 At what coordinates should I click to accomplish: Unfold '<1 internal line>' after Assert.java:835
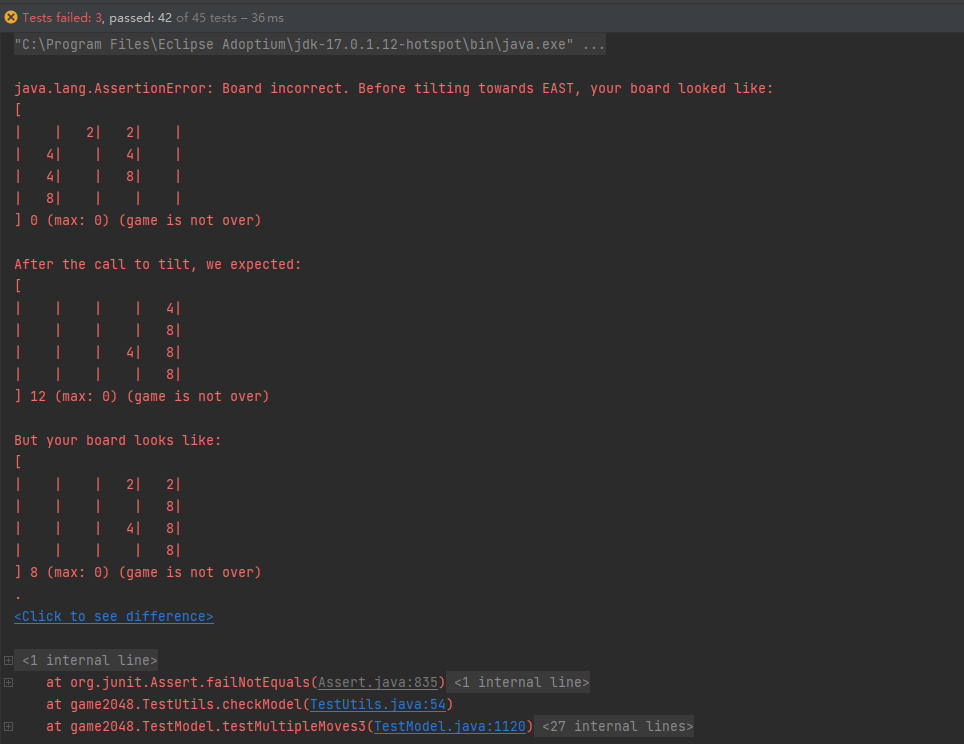point(521,683)
